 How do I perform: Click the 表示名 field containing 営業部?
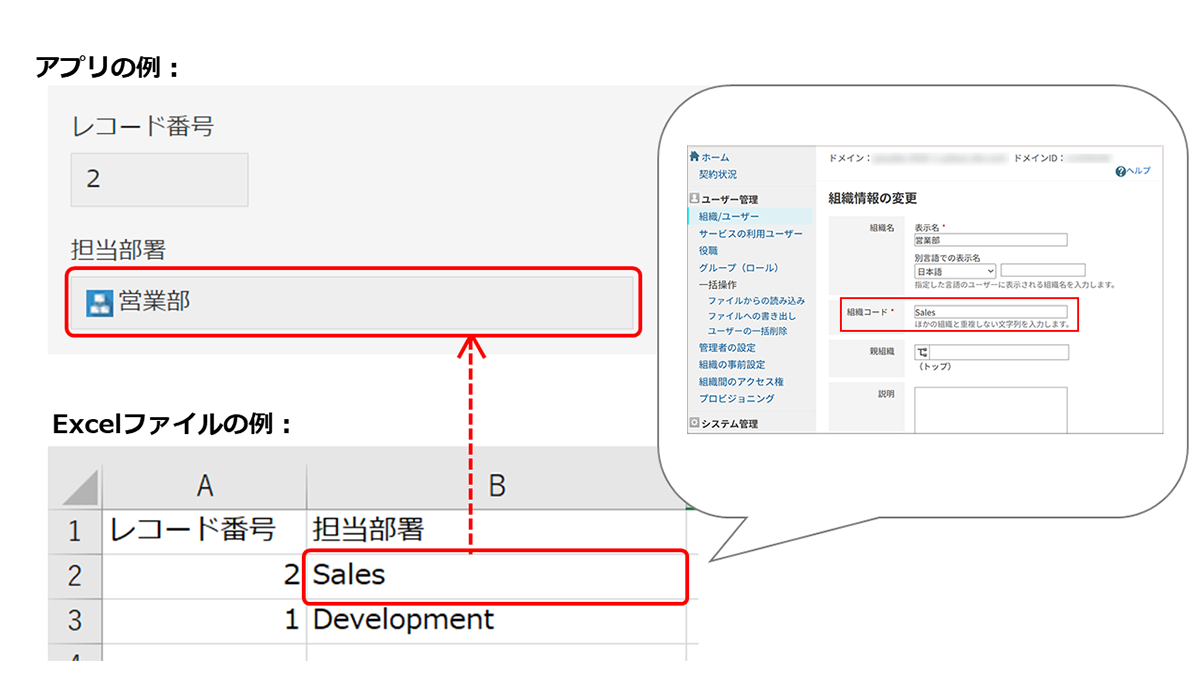pos(990,240)
